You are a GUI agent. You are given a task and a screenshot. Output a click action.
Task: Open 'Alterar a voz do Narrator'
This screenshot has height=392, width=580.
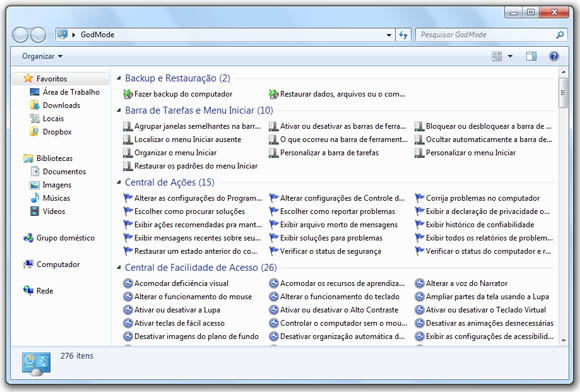tap(461, 283)
